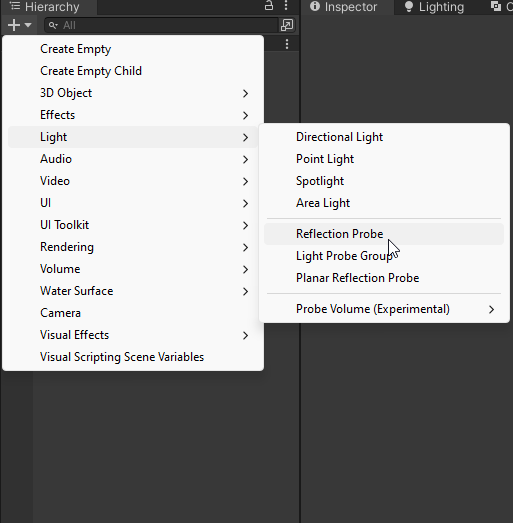
Task: Click the search magnifier icon in Hierarchy
Action: (x=53, y=25)
